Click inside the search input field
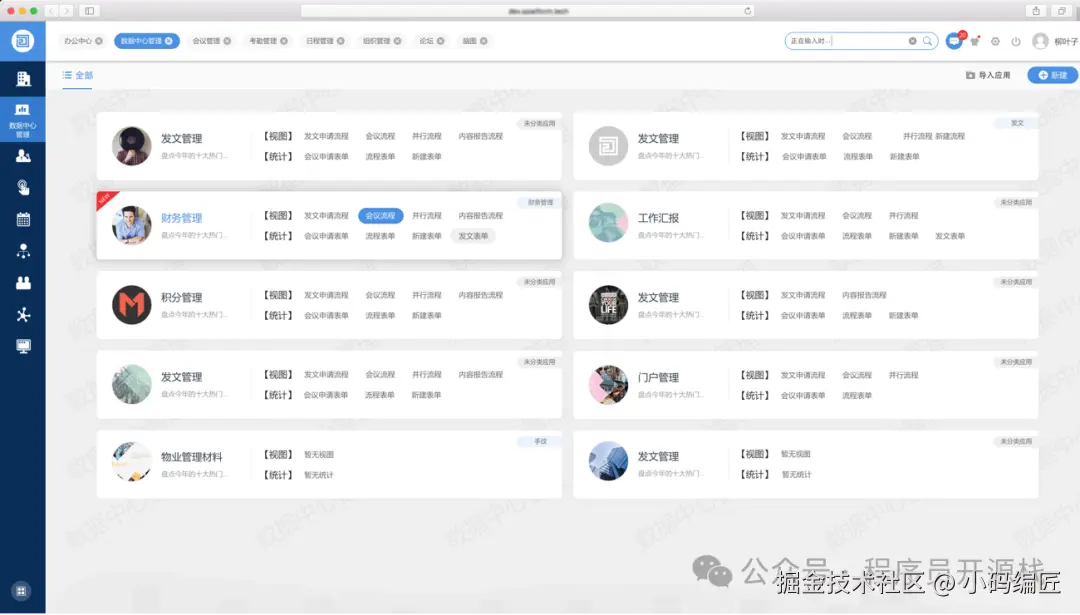This screenshot has width=1080, height=615. (850, 40)
